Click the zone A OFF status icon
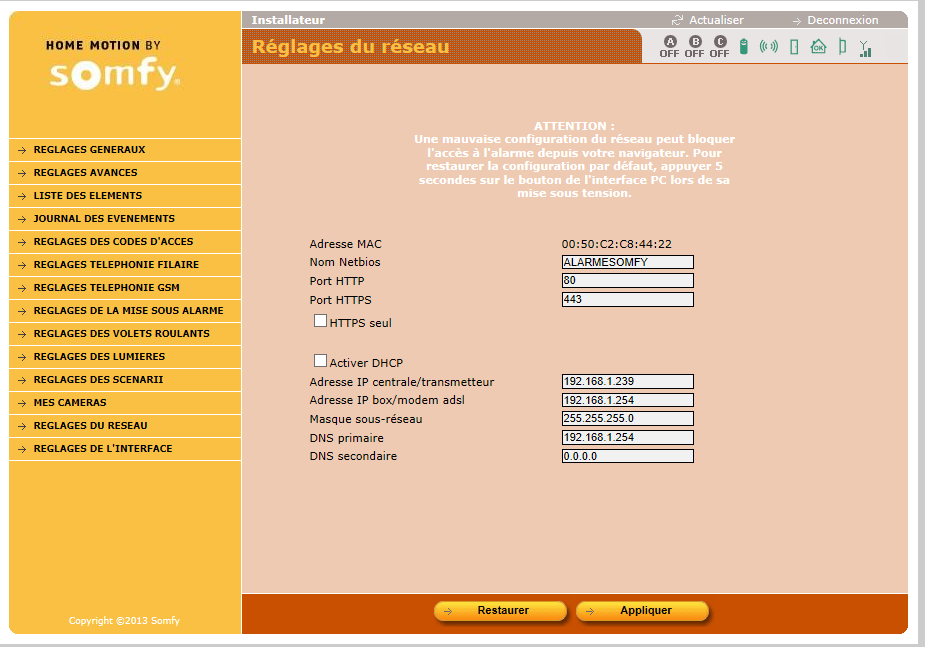 pos(670,47)
